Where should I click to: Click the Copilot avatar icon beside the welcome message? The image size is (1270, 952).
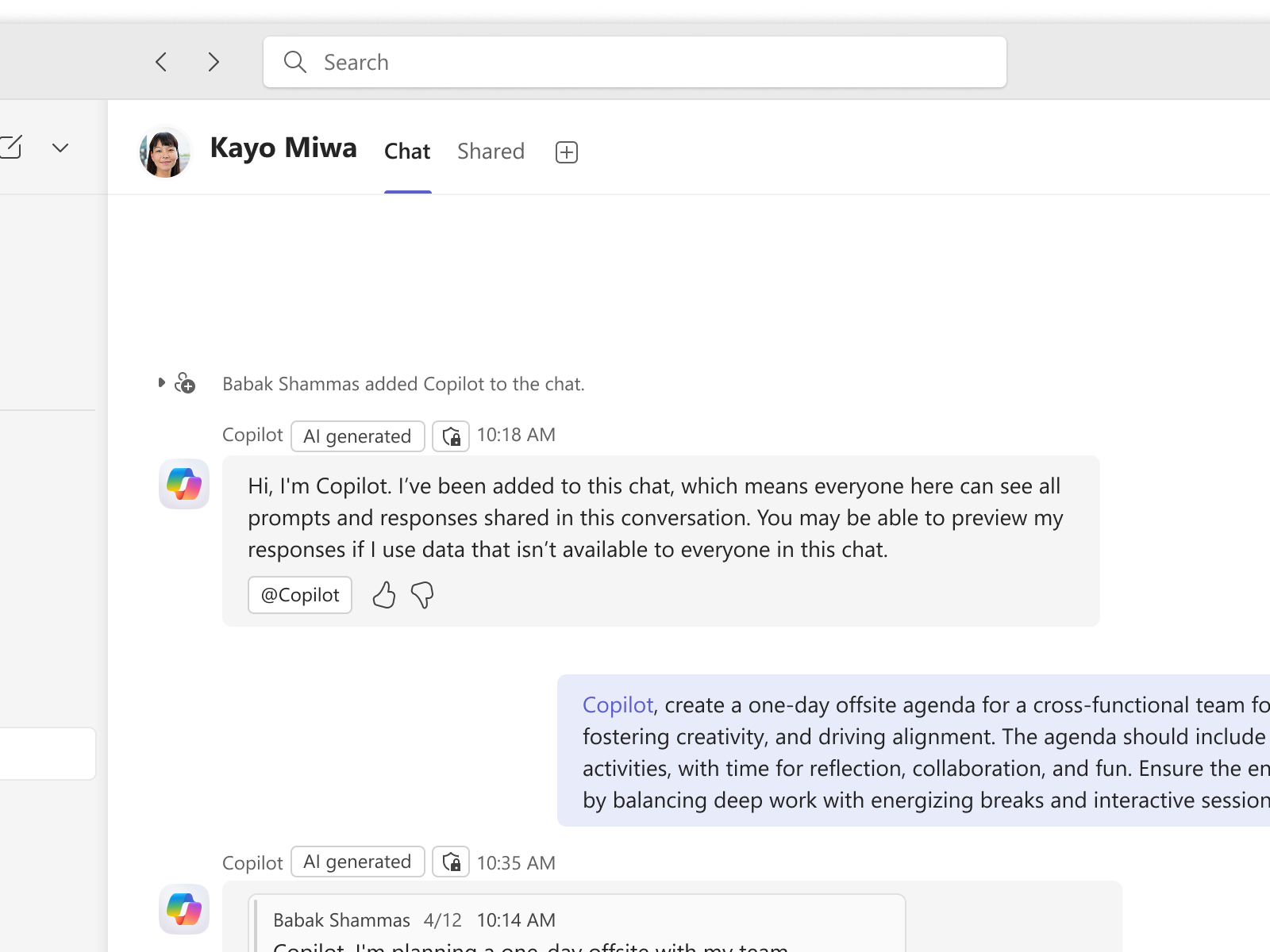pos(183,484)
